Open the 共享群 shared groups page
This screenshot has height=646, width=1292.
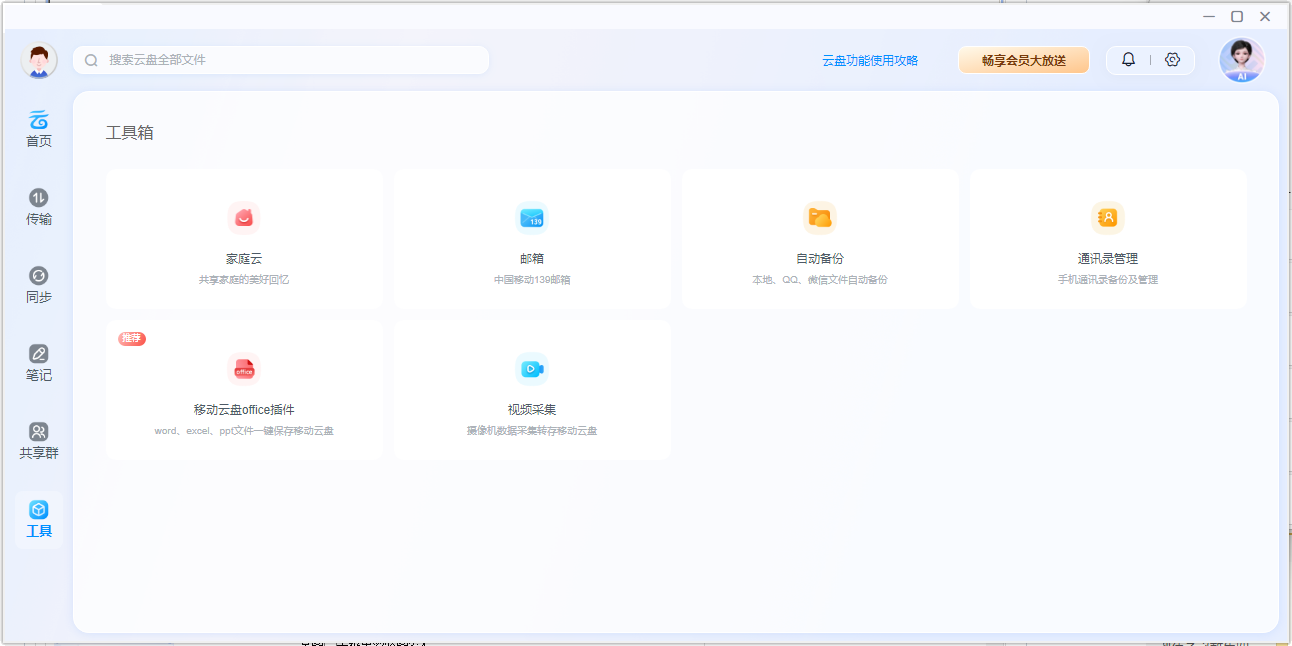(39, 441)
